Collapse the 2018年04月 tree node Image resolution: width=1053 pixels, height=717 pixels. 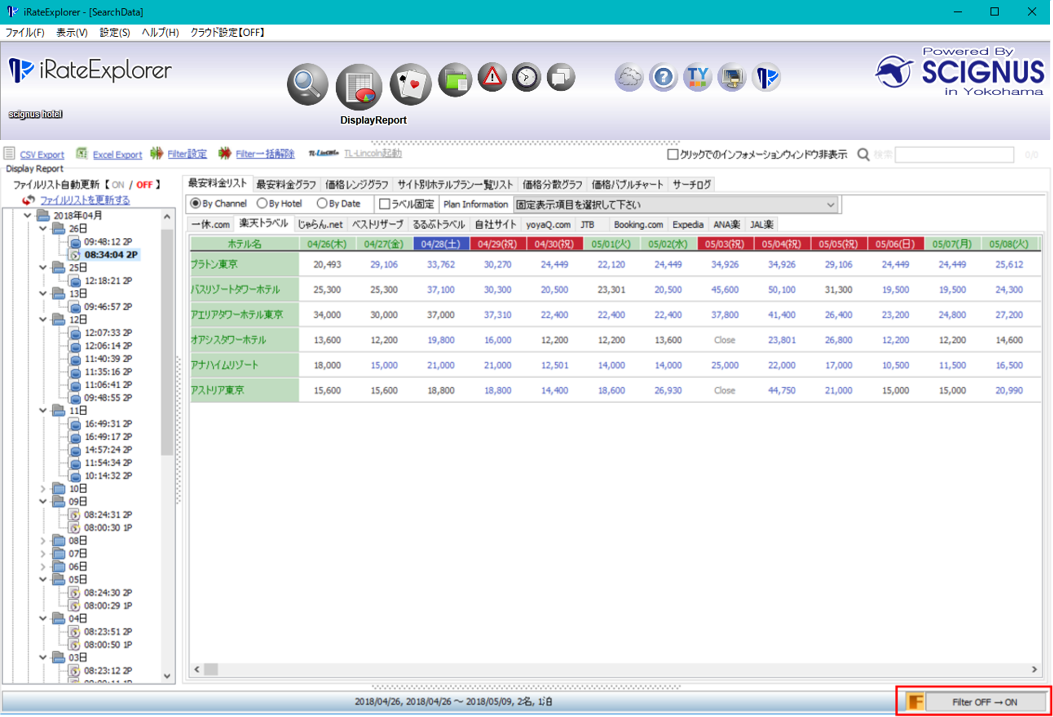pos(29,216)
